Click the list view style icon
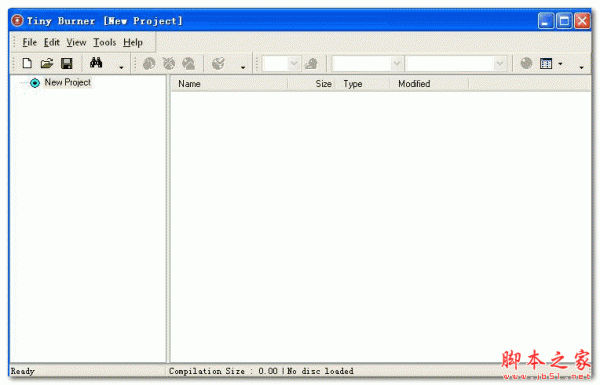Image resolution: width=600 pixels, height=385 pixels. click(546, 64)
